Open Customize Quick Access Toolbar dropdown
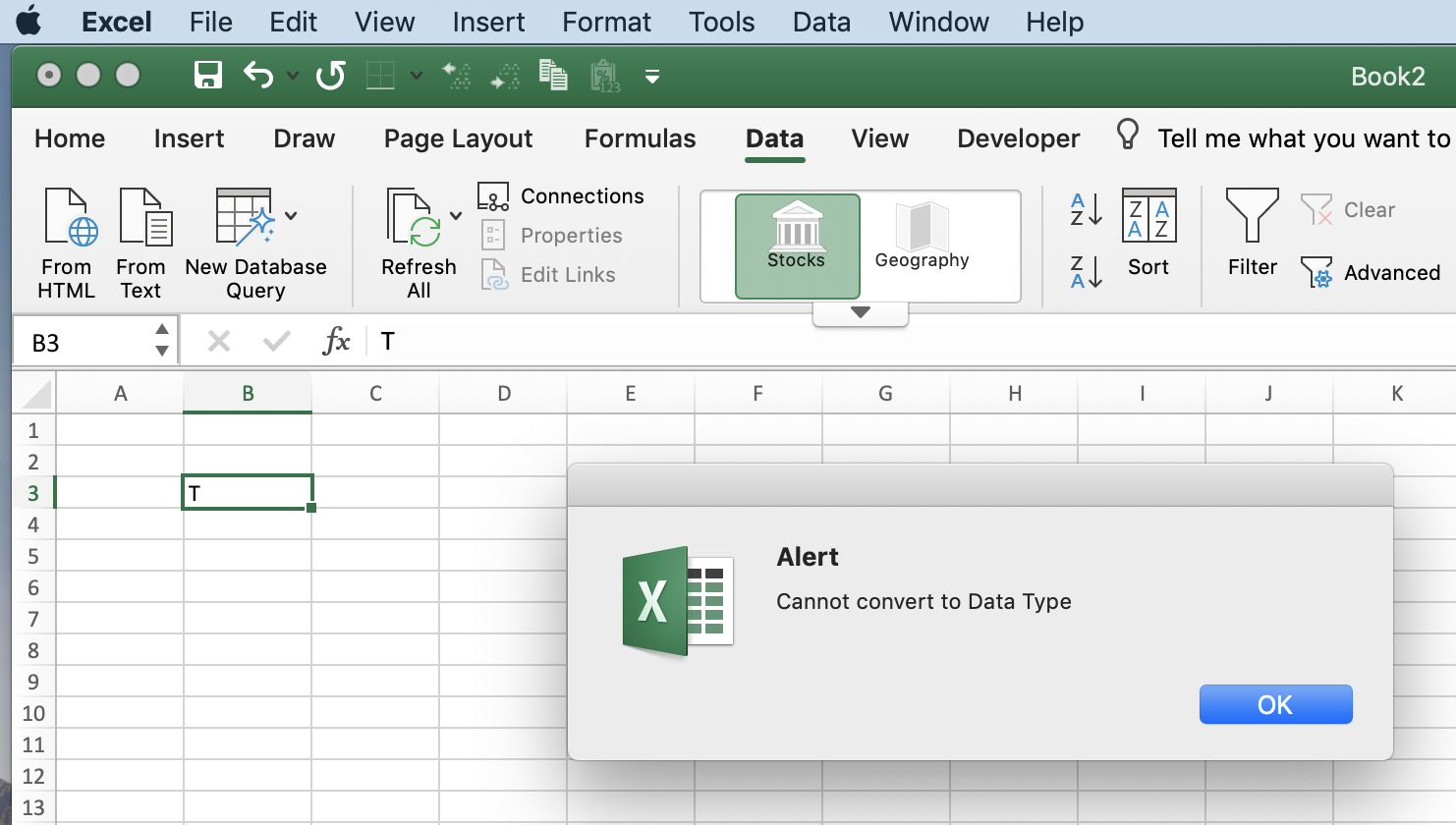The width and height of the screenshot is (1456, 825). [652, 76]
